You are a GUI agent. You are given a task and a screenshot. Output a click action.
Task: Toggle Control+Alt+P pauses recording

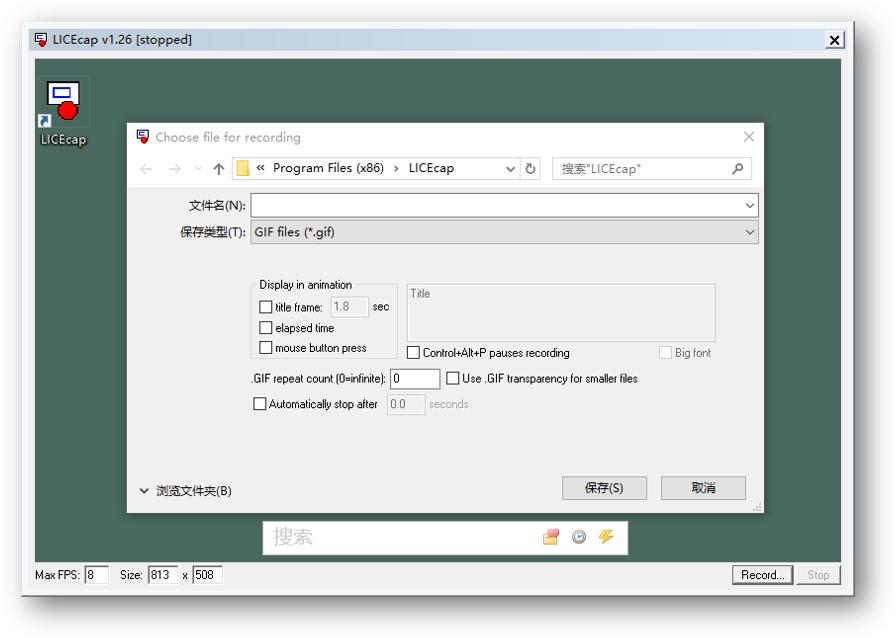[413, 353]
